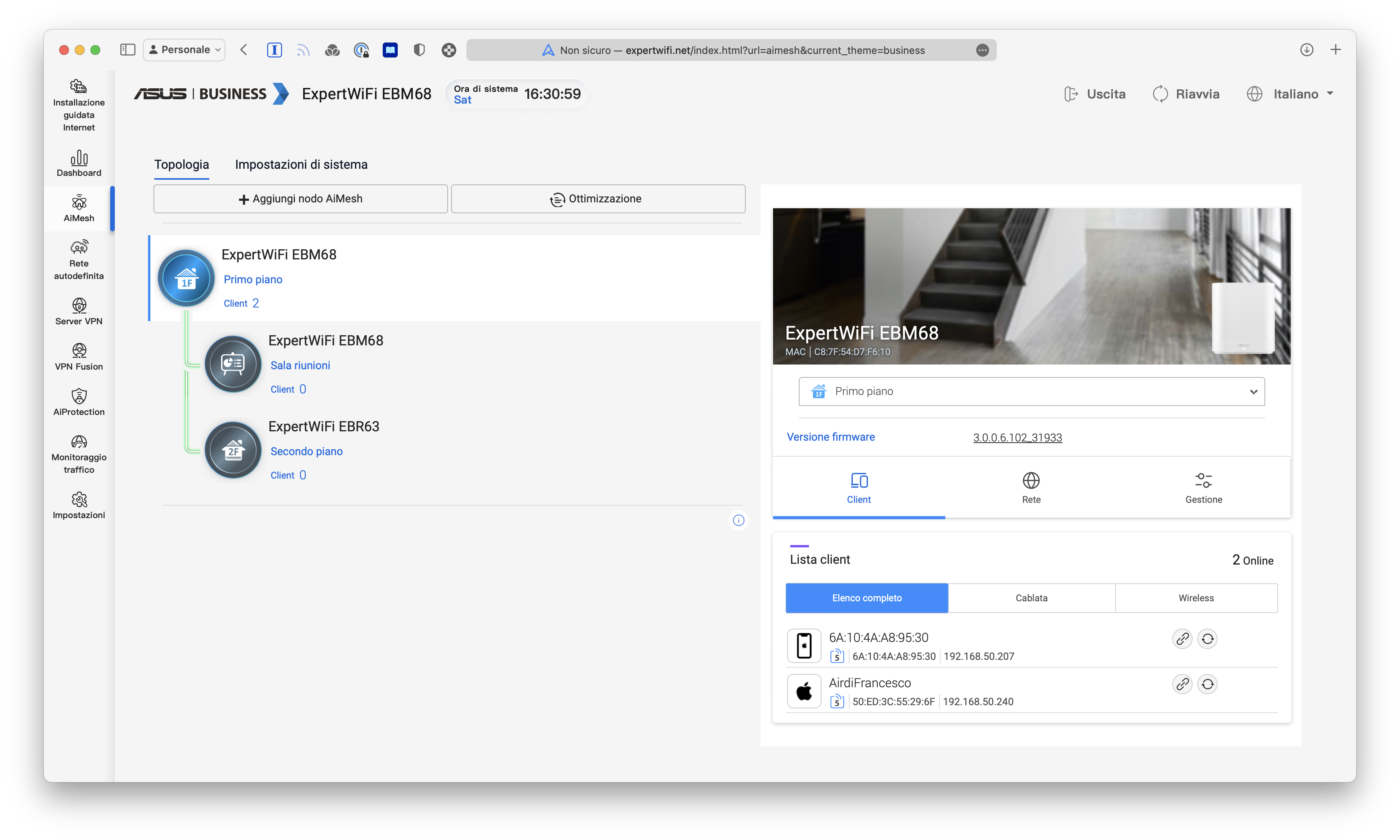Click refresh icon for 6A:10:4A:A8:95:30 client

[x=1207, y=639]
